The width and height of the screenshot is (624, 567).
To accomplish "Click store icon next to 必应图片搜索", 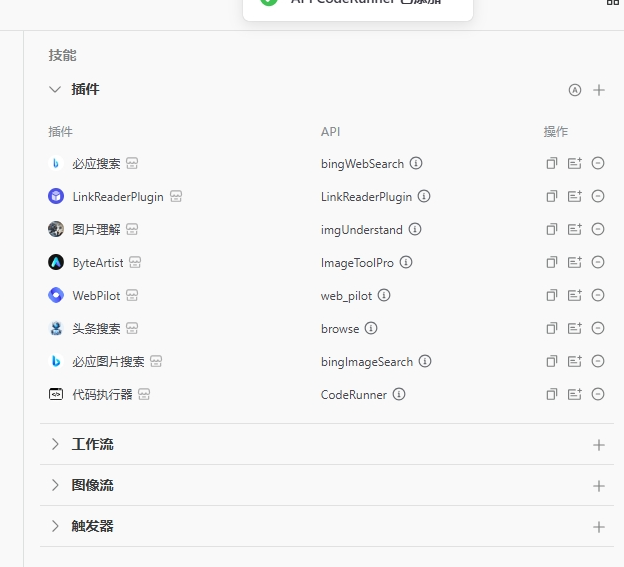I will (156, 361).
